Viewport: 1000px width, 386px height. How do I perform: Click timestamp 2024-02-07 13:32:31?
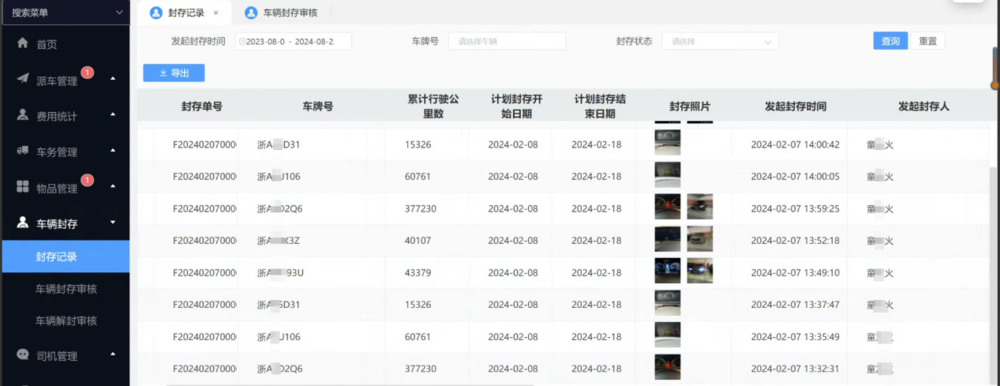[795, 369]
